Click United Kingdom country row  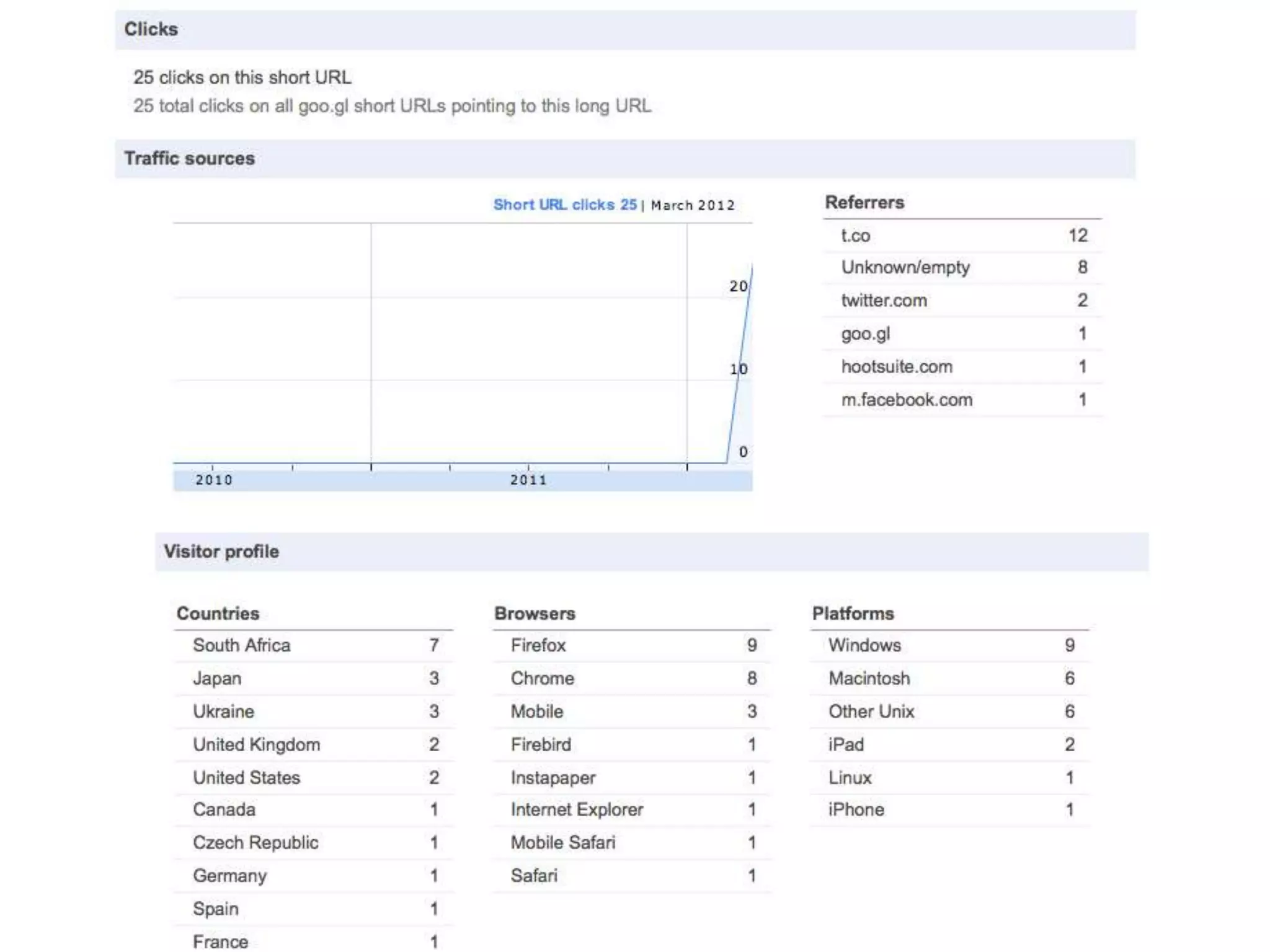click(x=256, y=744)
